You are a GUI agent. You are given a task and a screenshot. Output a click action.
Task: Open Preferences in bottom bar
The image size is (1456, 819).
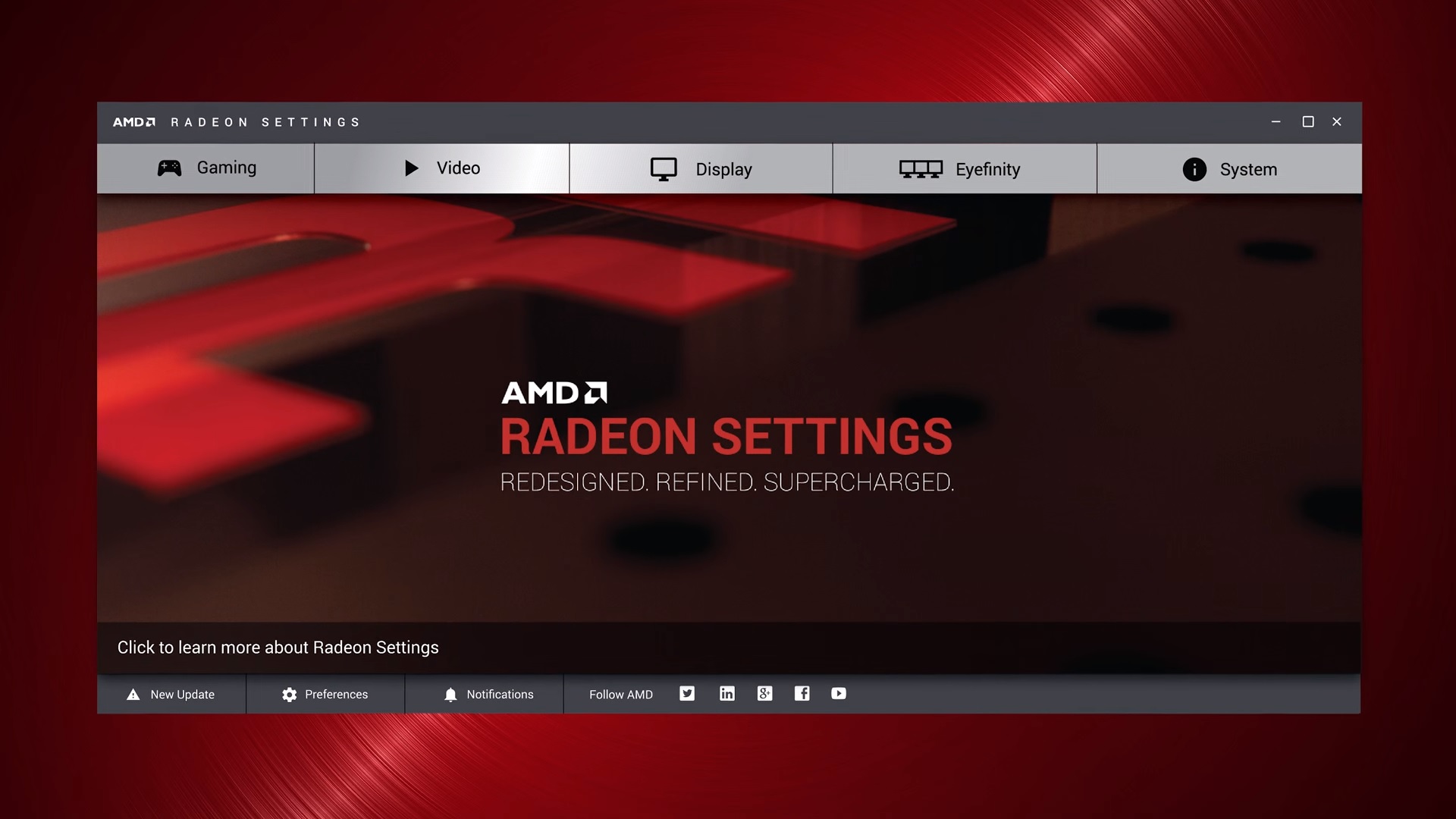(x=325, y=695)
